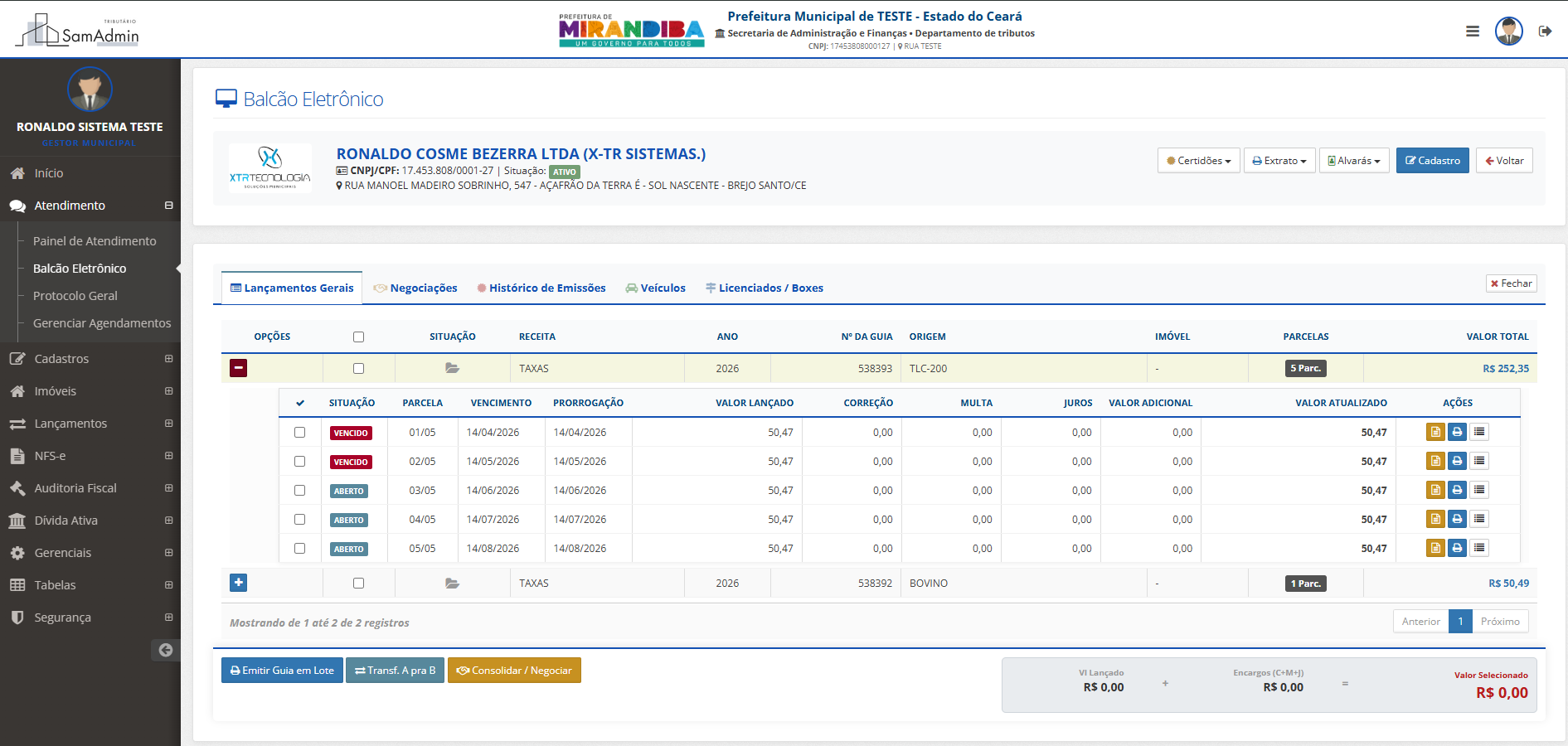Print guia for parcela 02/05
The height and width of the screenshot is (746, 1568).
point(1457,461)
